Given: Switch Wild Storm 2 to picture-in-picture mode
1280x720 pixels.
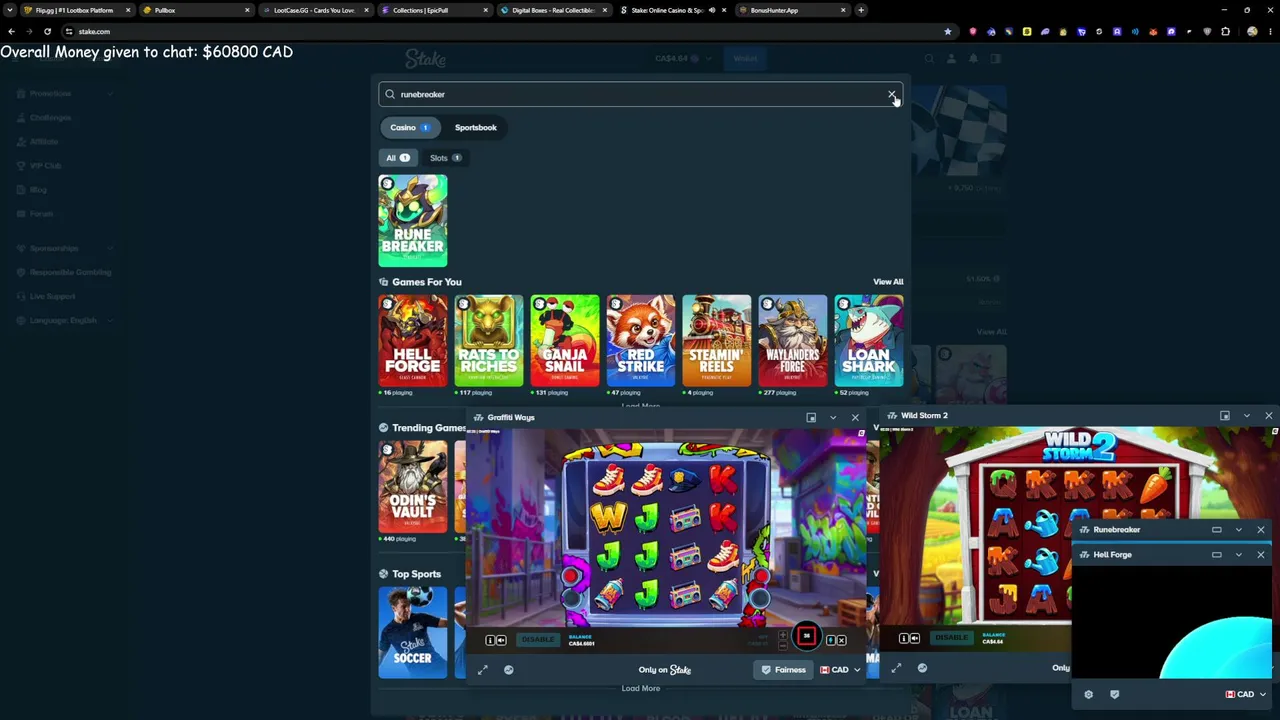Looking at the screenshot, I should 1225,415.
